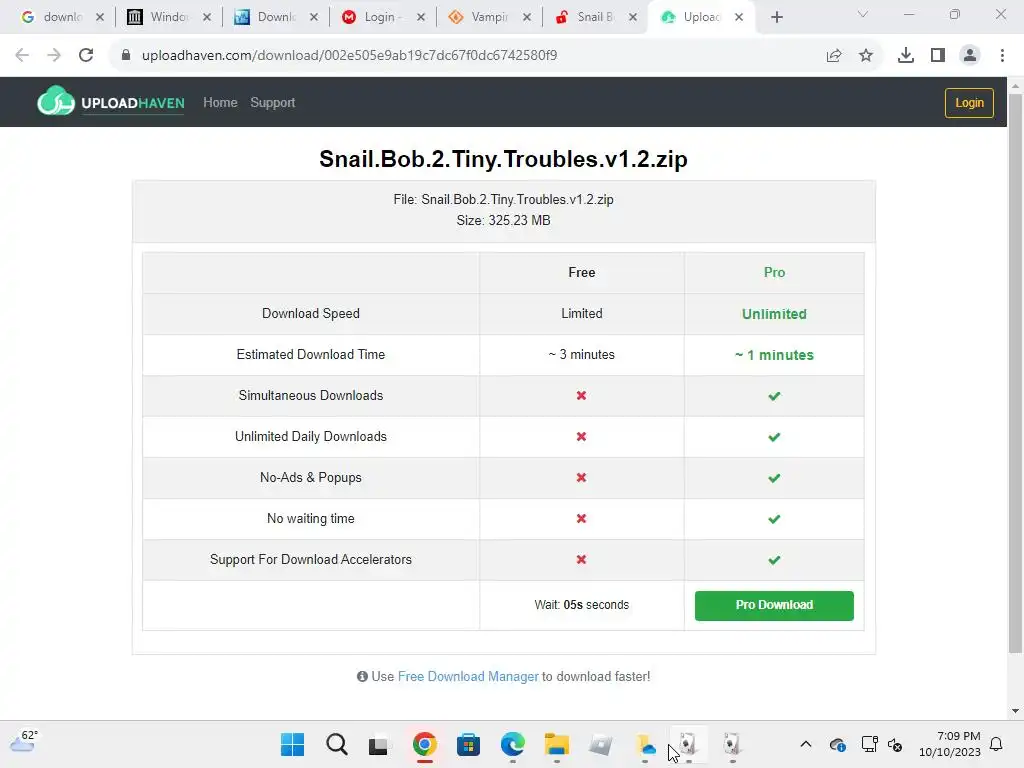The width and height of the screenshot is (1024, 768).
Task: Click the scrollbar down arrow
Action: click(1015, 711)
